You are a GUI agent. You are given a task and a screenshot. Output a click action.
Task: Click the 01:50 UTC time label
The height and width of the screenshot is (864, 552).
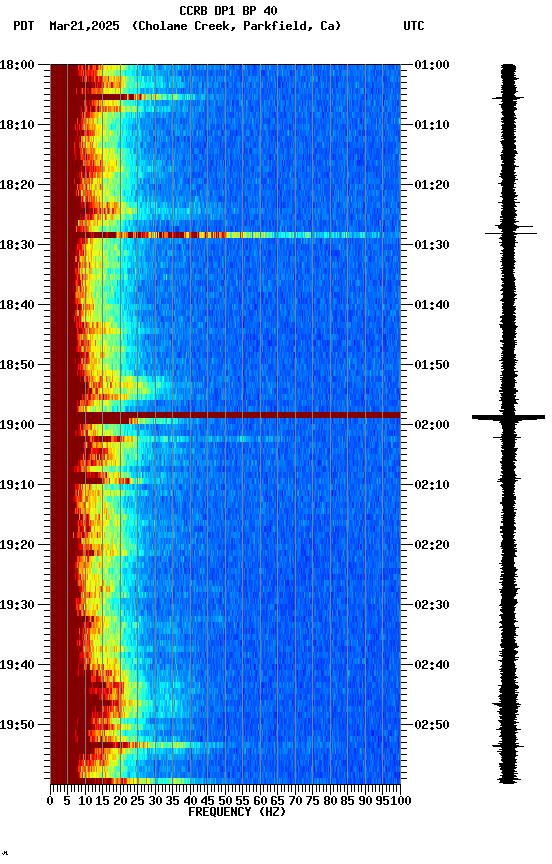pos(432,365)
